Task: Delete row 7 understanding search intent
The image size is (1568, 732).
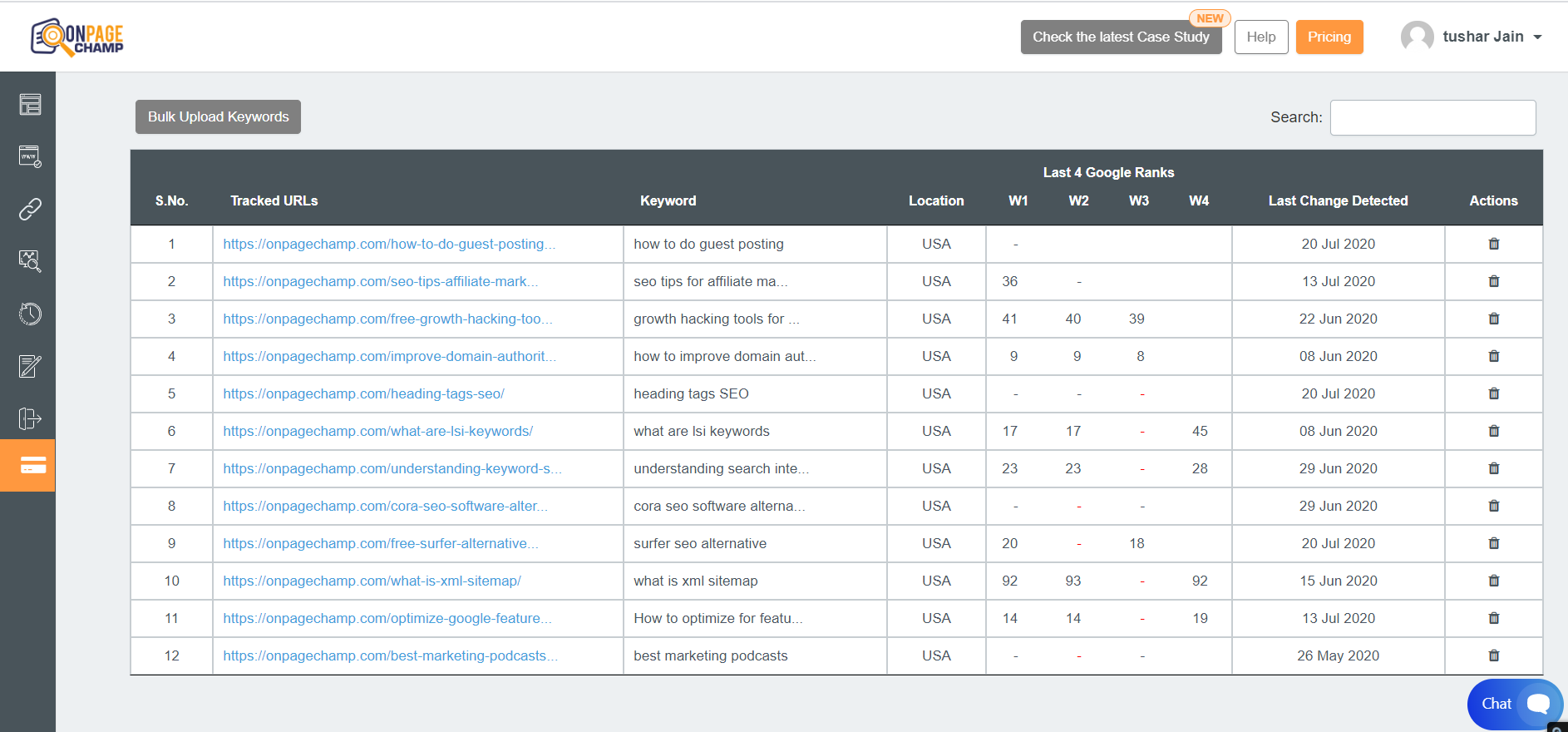Action: [x=1494, y=468]
